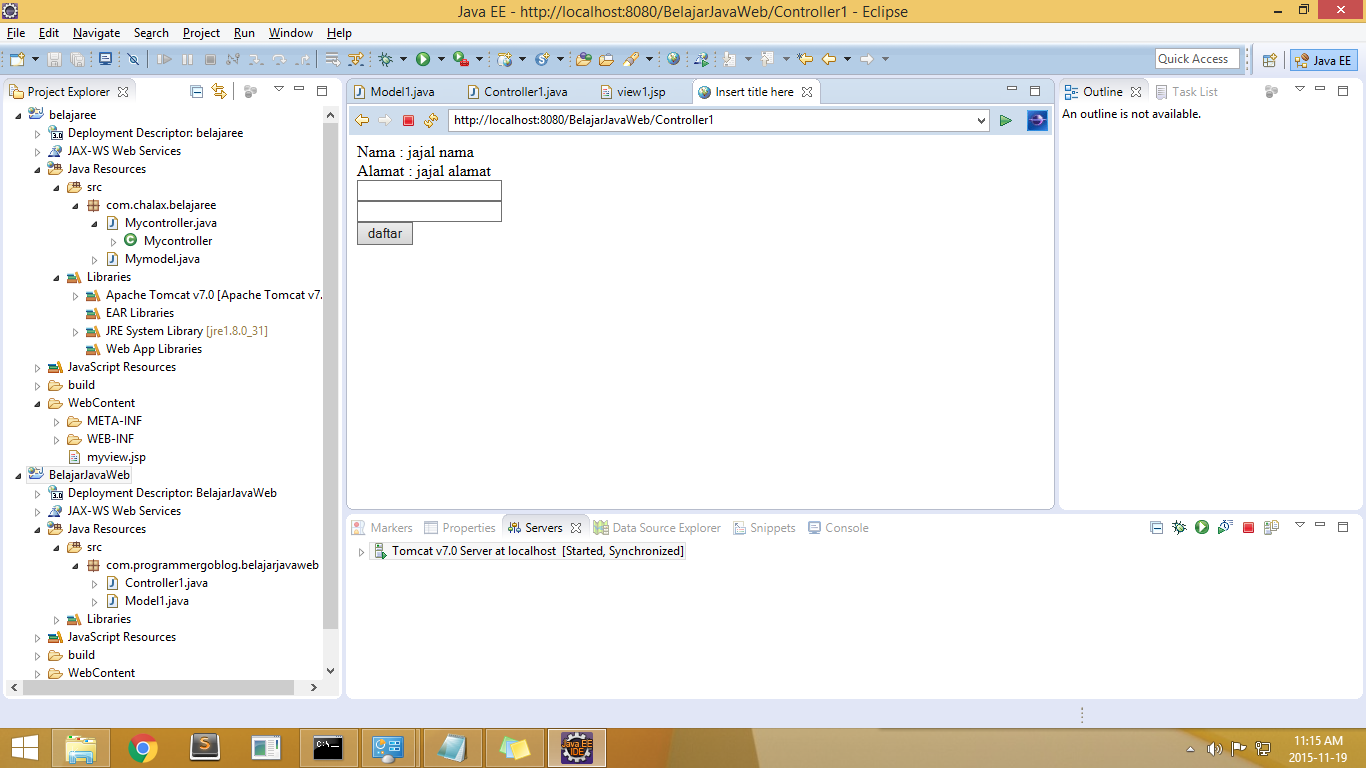The image size is (1366, 768).
Task: Click the Java EE perspective button
Action: pos(1324,60)
